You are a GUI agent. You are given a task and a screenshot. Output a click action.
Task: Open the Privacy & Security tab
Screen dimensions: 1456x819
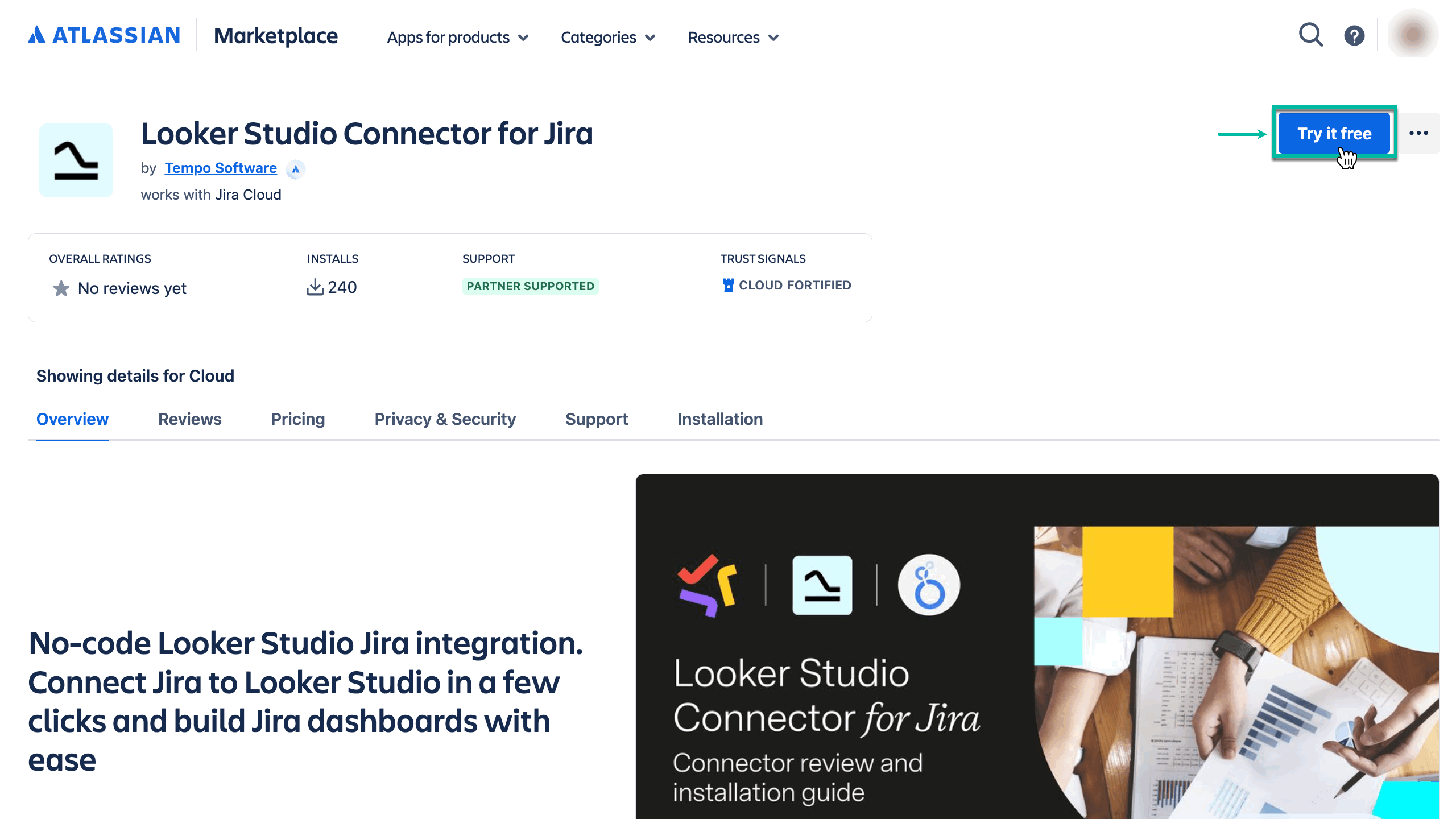[445, 419]
